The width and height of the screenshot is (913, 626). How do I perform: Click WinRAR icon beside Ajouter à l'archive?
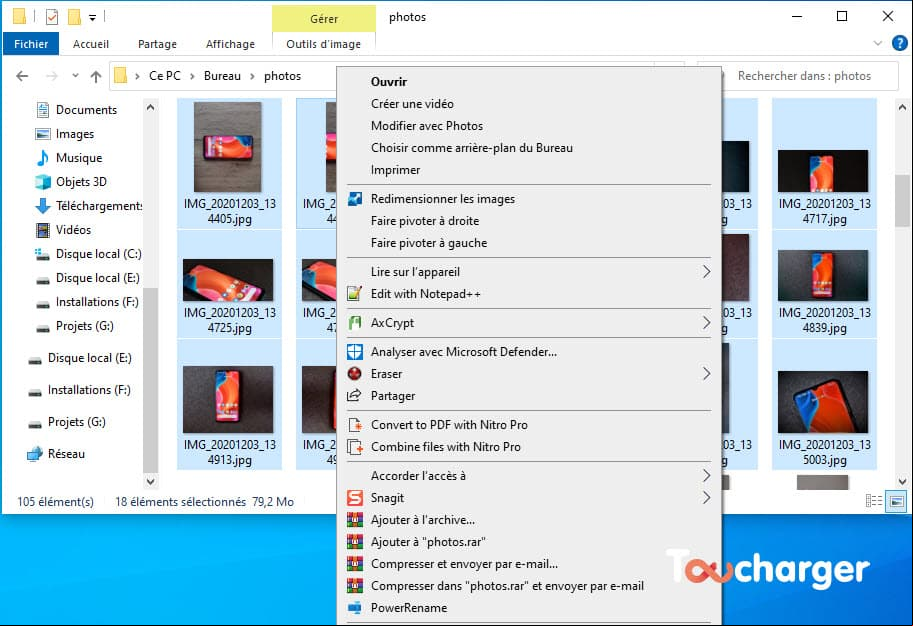coord(355,520)
